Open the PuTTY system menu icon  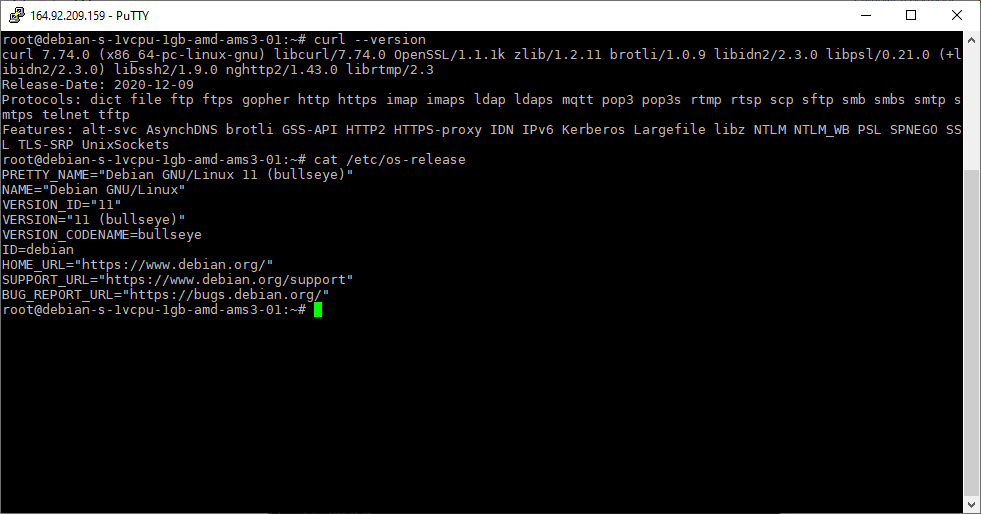[16, 15]
